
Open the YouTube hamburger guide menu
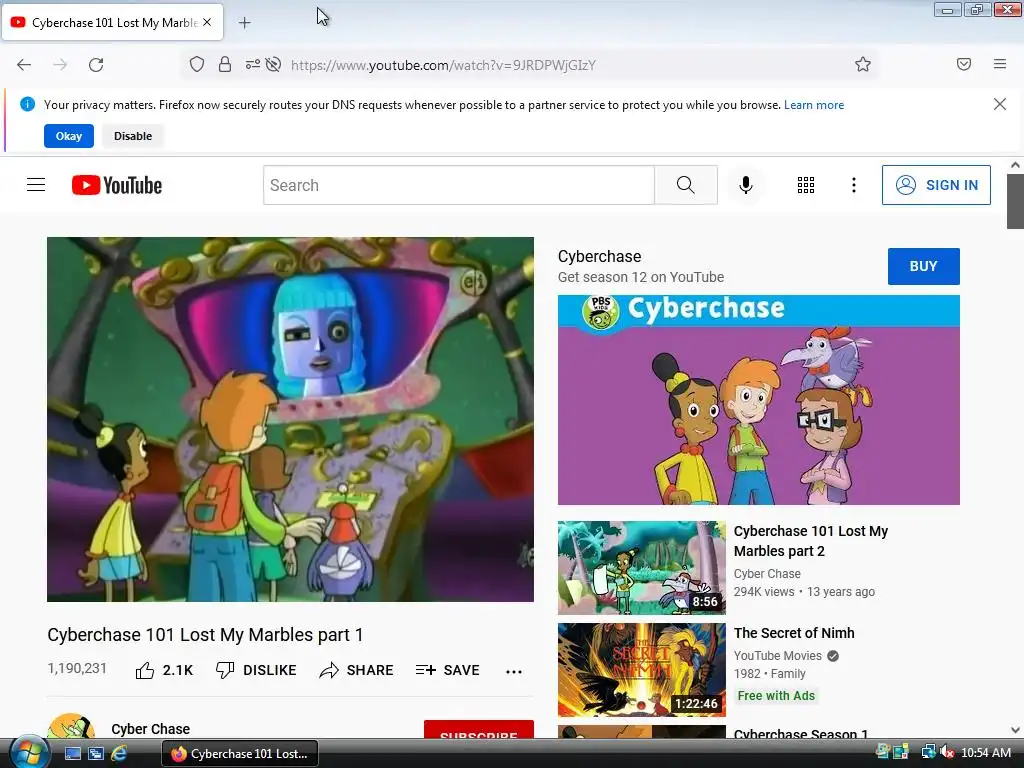[x=36, y=185]
